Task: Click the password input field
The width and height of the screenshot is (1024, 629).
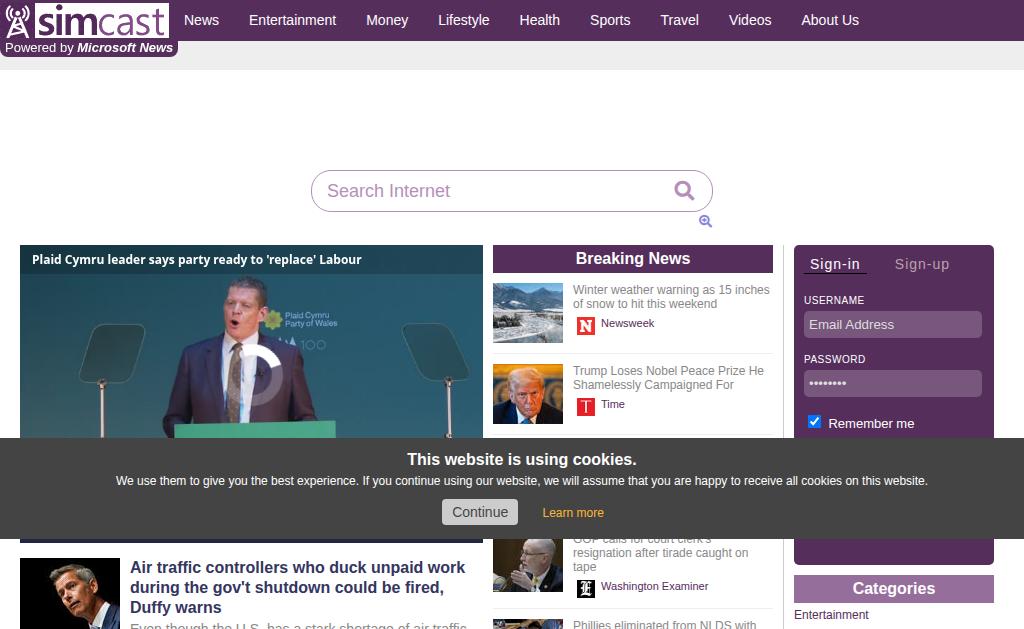Action: click(893, 383)
